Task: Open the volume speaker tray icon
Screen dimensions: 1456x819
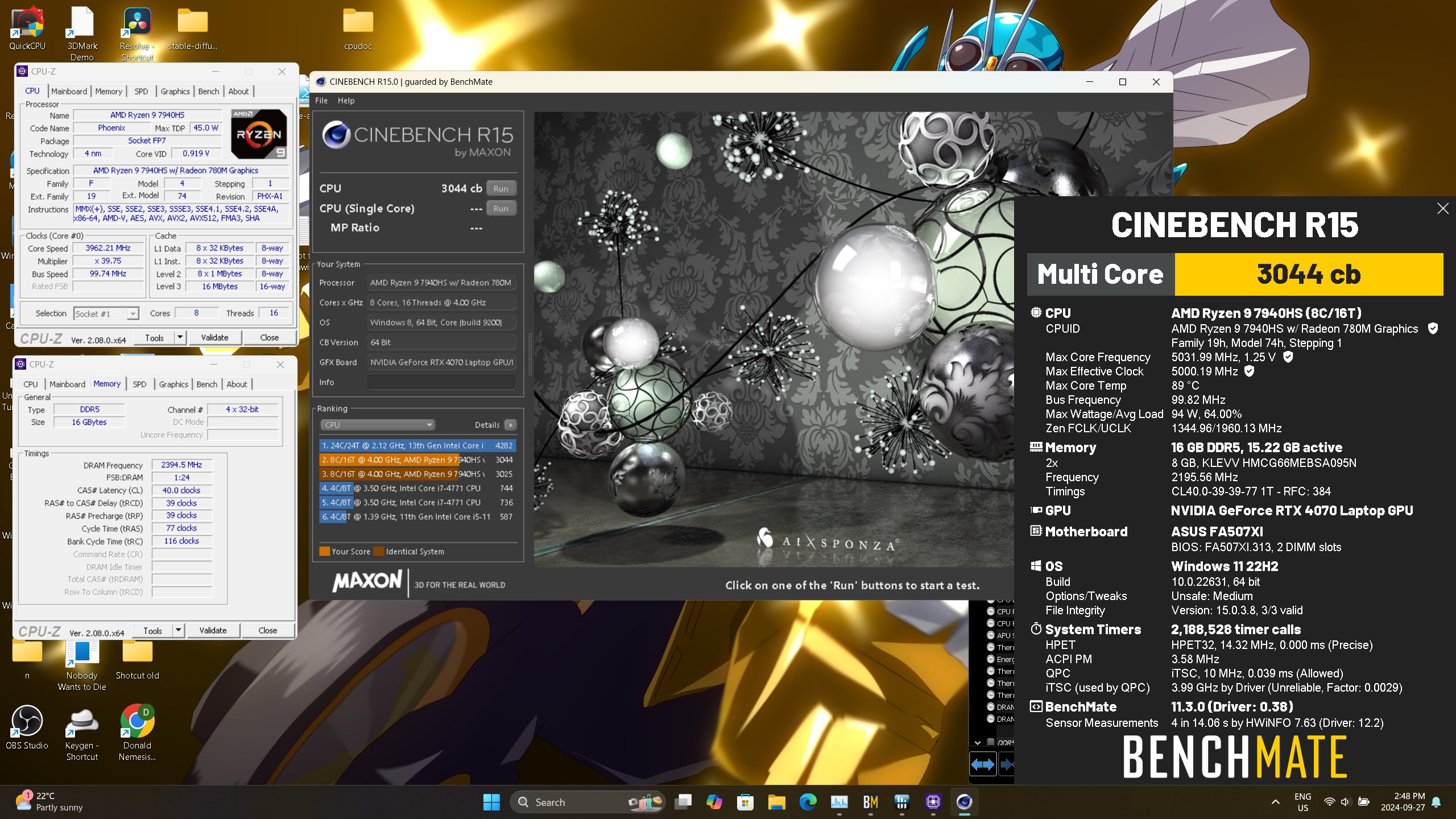Action: 1345,802
